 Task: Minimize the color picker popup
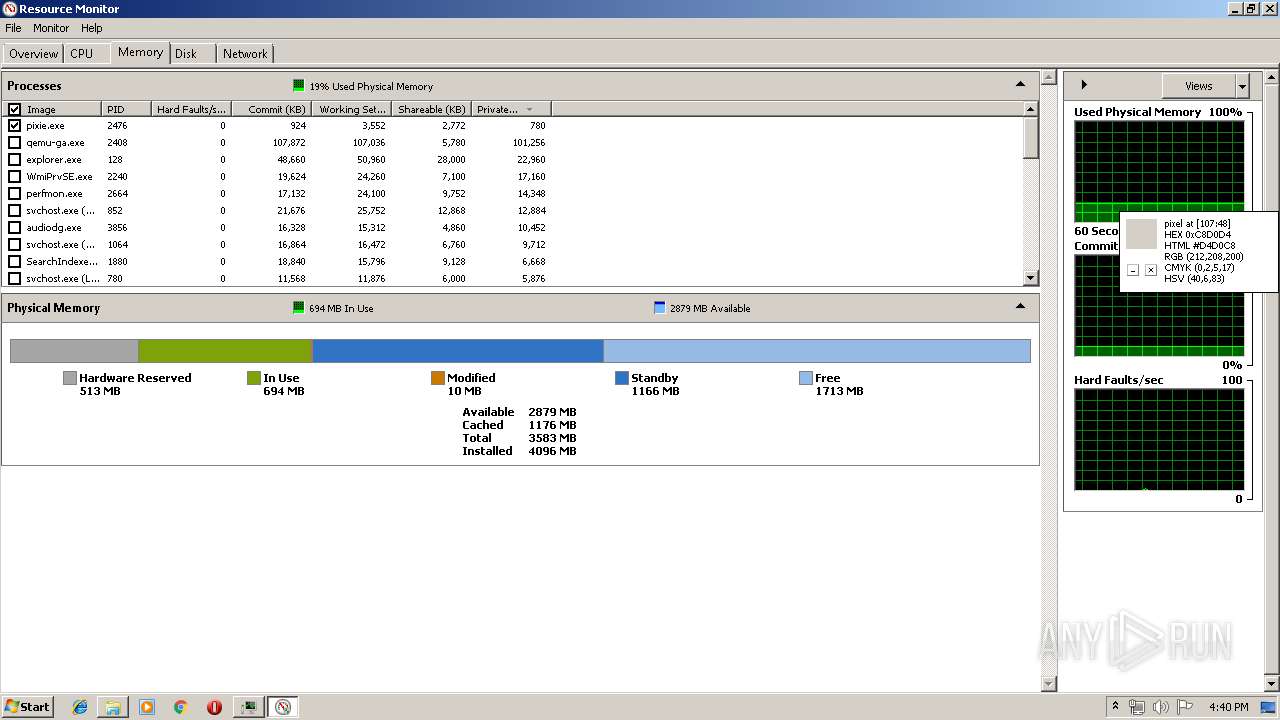pyautogui.click(x=1132, y=270)
